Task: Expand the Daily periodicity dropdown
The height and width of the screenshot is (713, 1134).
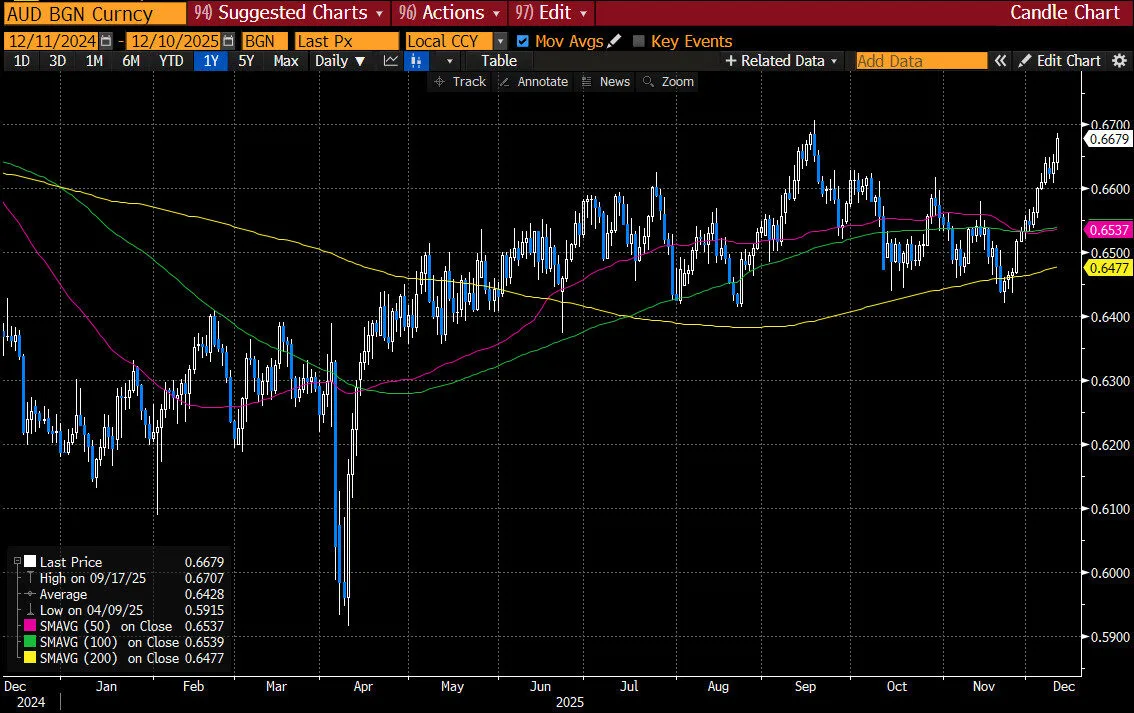Action: pos(339,61)
